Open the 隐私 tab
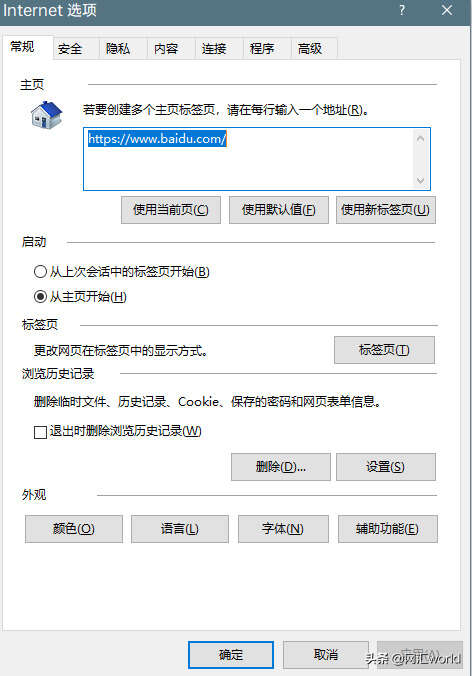This screenshot has width=472, height=676. point(118,49)
